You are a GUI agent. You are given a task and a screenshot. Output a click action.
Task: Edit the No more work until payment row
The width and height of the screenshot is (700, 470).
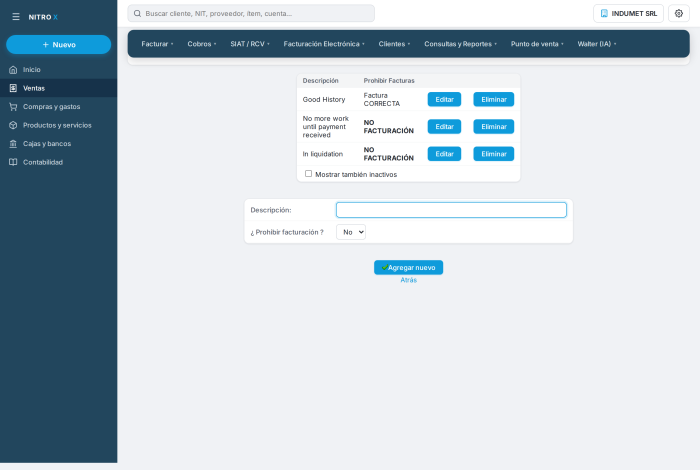coord(444,127)
